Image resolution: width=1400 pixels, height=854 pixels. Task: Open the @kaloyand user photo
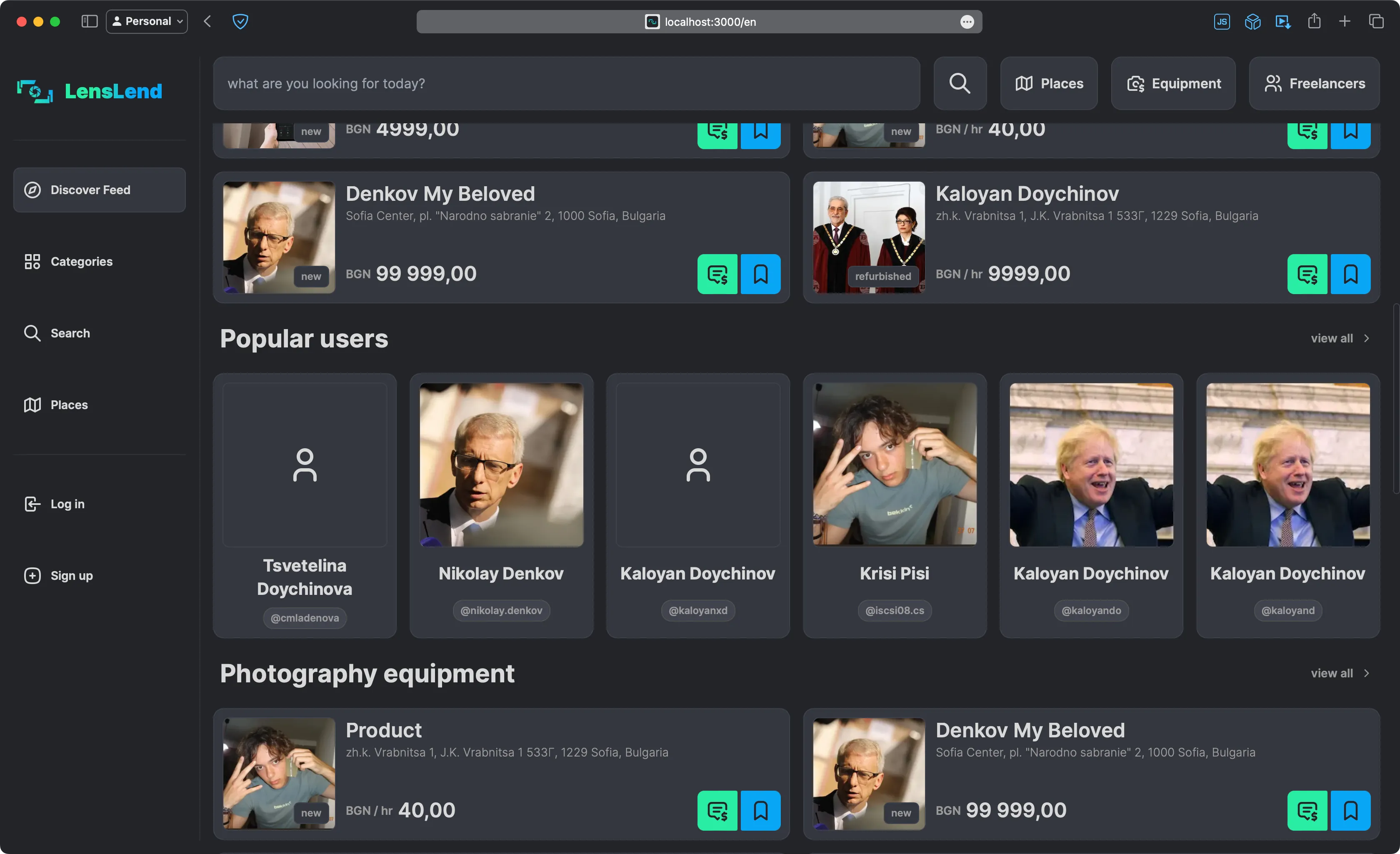1288,464
